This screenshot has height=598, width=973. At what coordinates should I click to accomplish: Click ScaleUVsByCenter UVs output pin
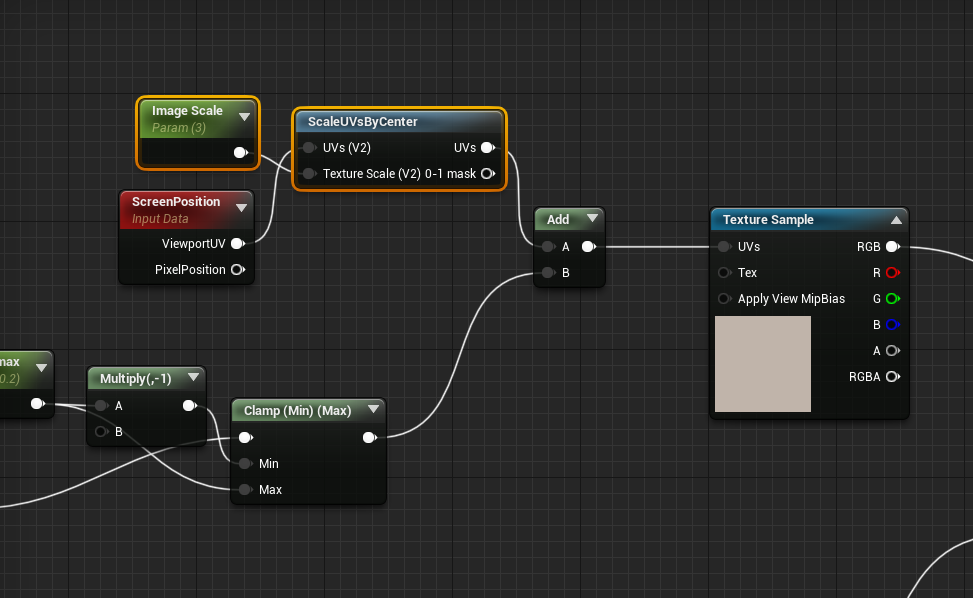[x=488, y=148]
